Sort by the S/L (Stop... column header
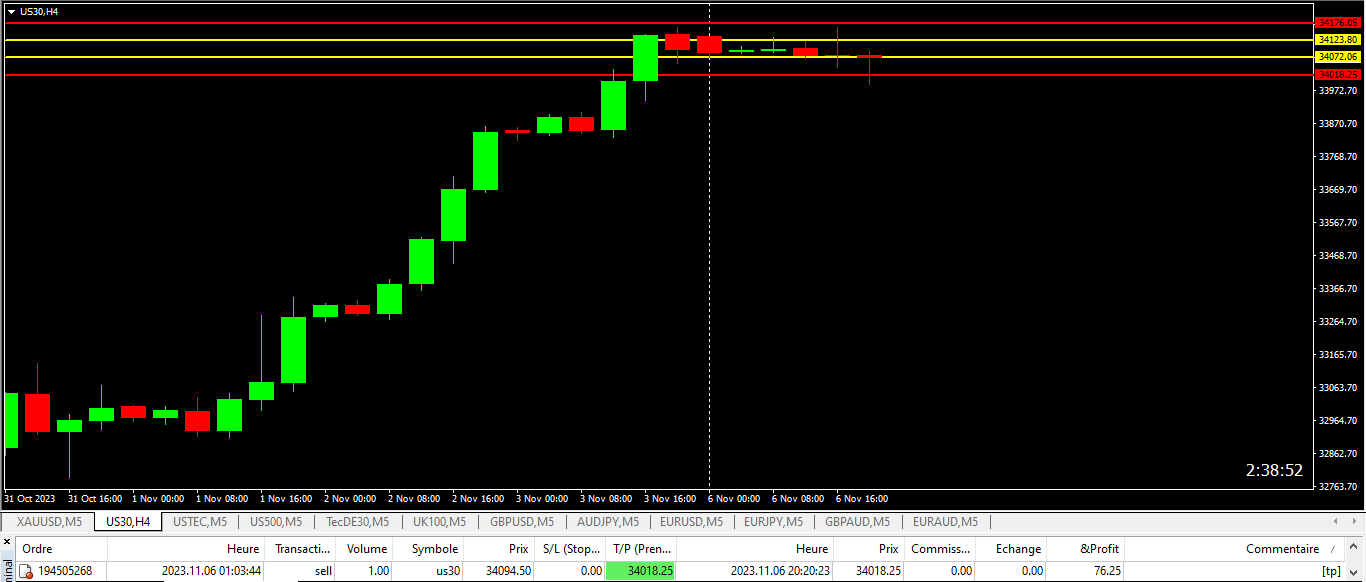Viewport: 1366px width, 582px height. (x=572, y=548)
